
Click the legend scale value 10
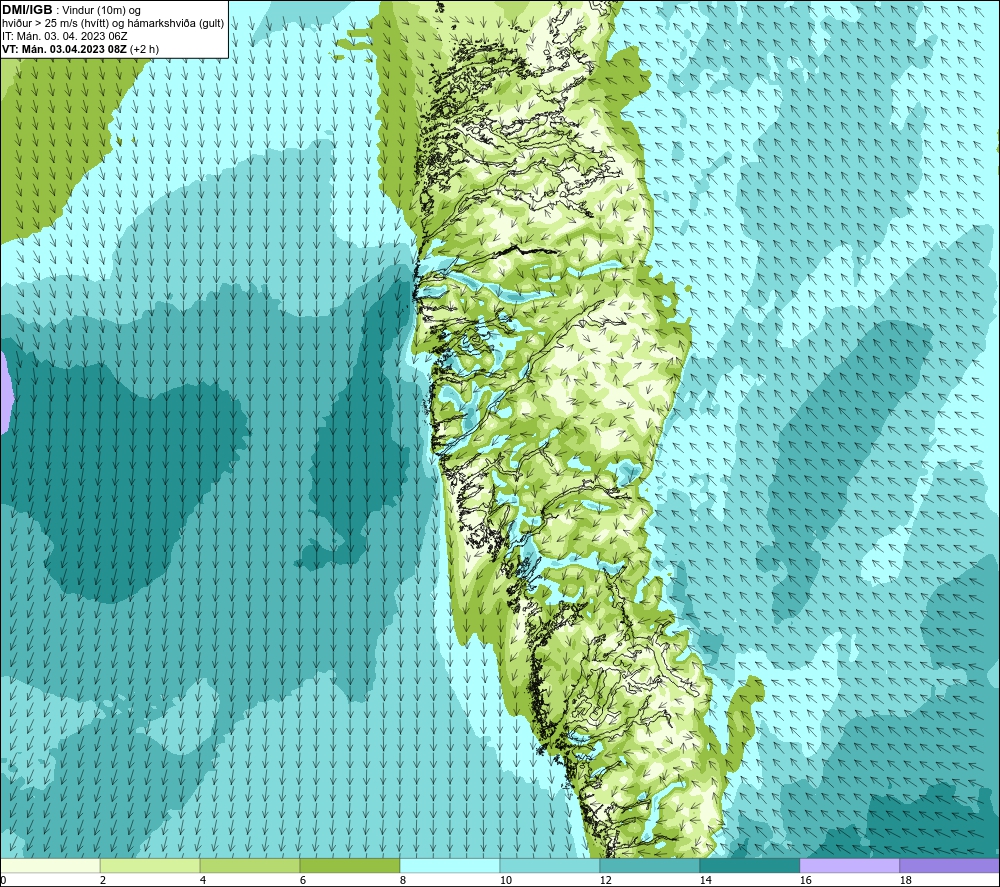pyautogui.click(x=505, y=880)
